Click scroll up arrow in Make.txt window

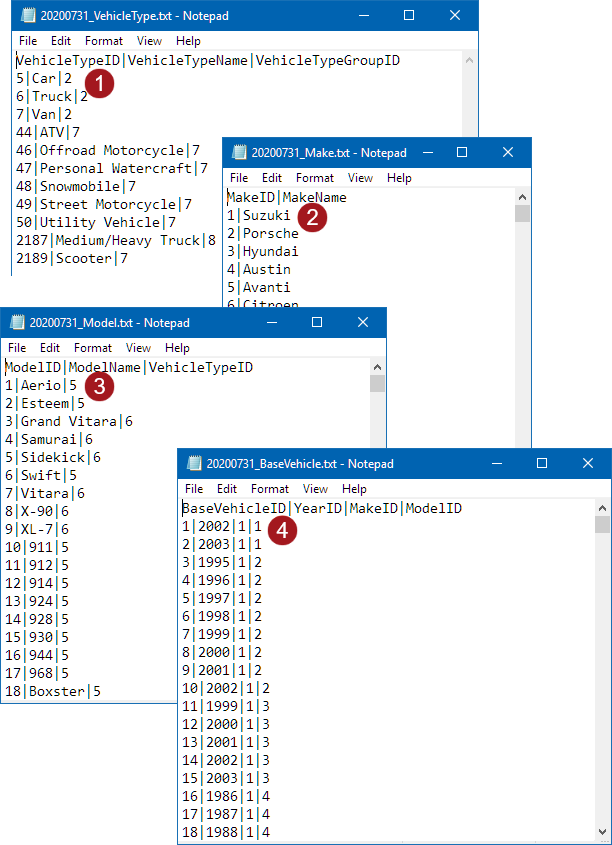(x=522, y=197)
